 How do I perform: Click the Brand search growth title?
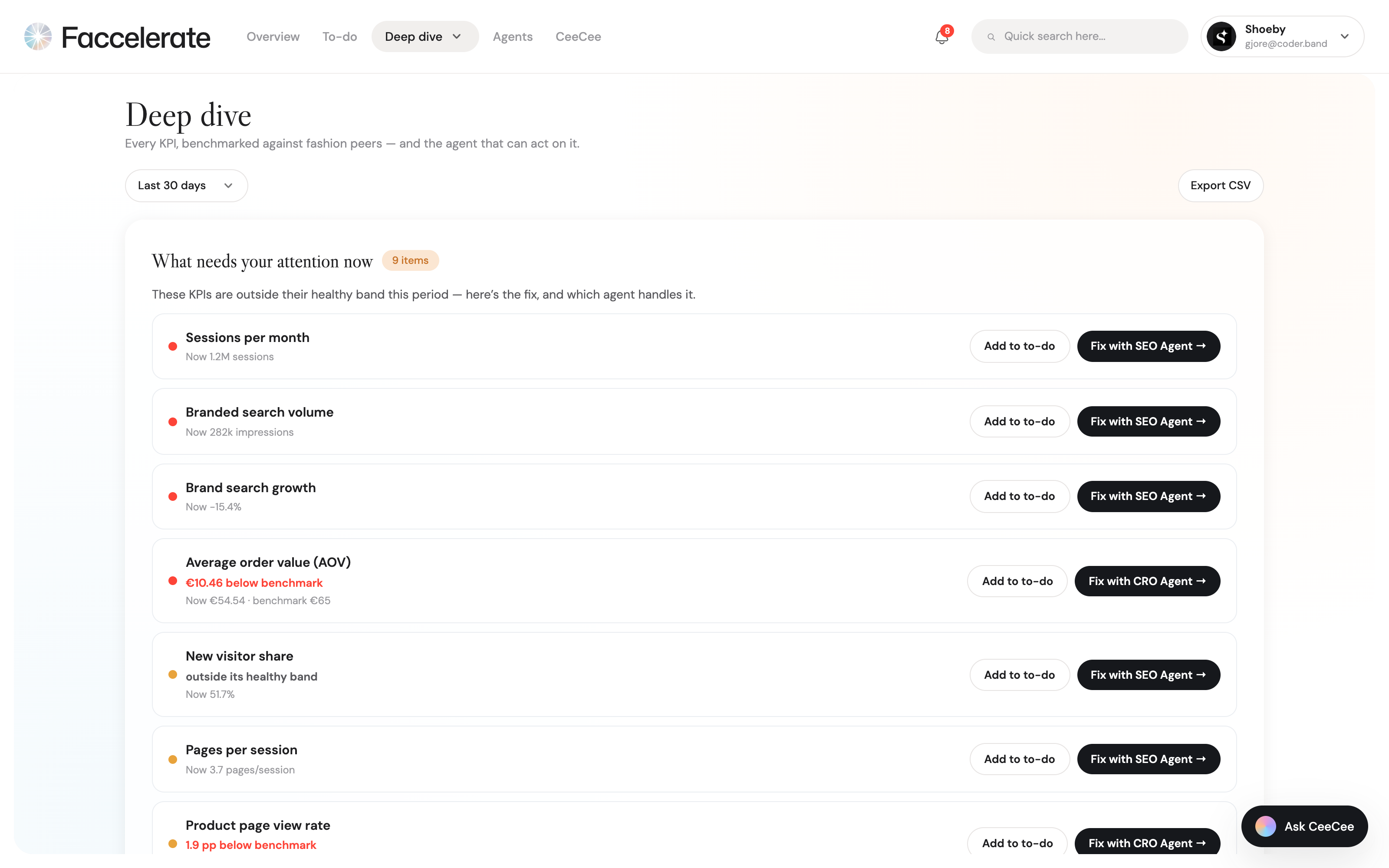click(x=250, y=487)
